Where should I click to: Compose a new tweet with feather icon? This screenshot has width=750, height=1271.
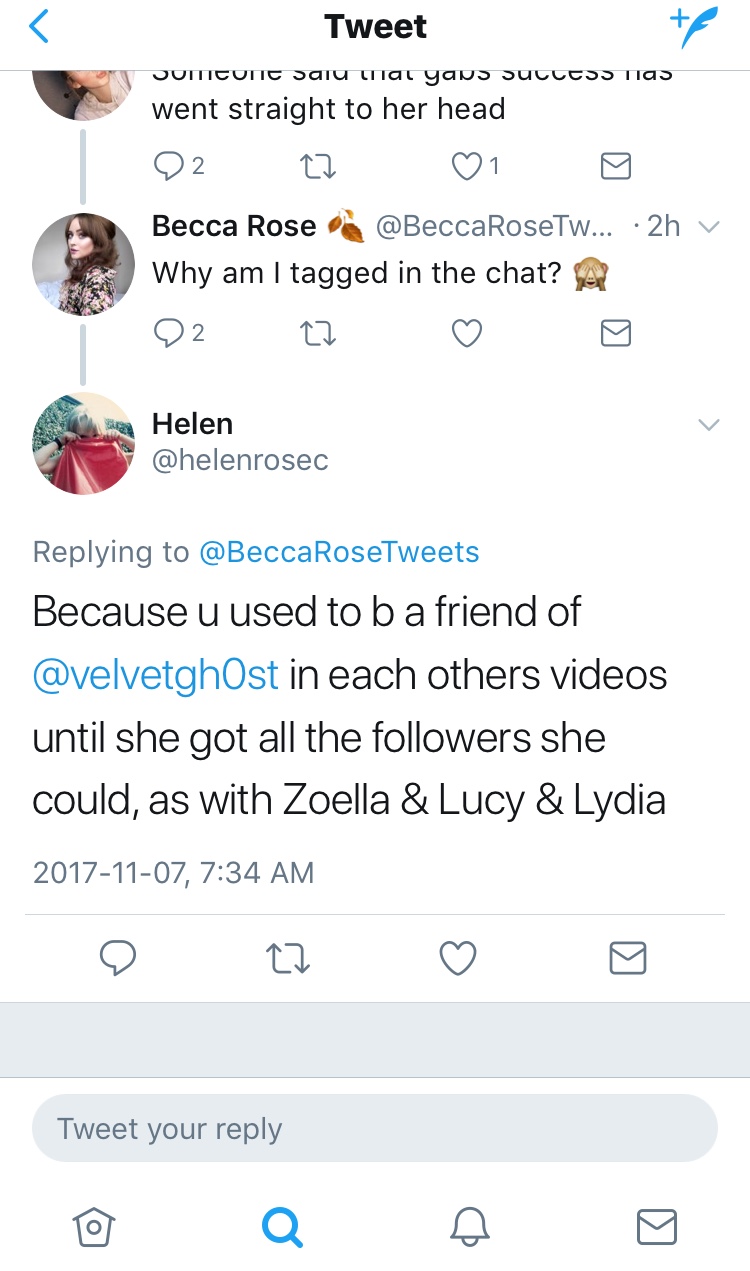tap(694, 27)
